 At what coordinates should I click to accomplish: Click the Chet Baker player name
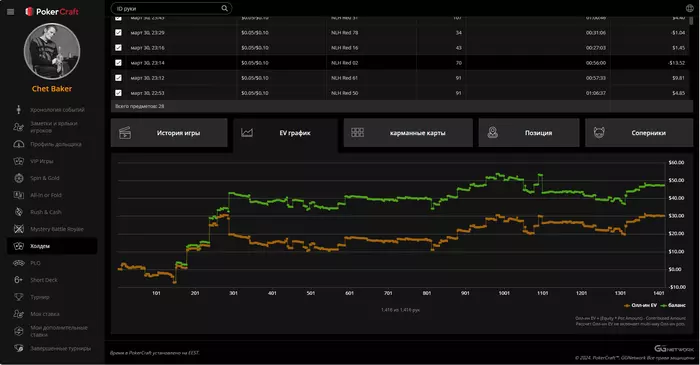click(x=52, y=89)
